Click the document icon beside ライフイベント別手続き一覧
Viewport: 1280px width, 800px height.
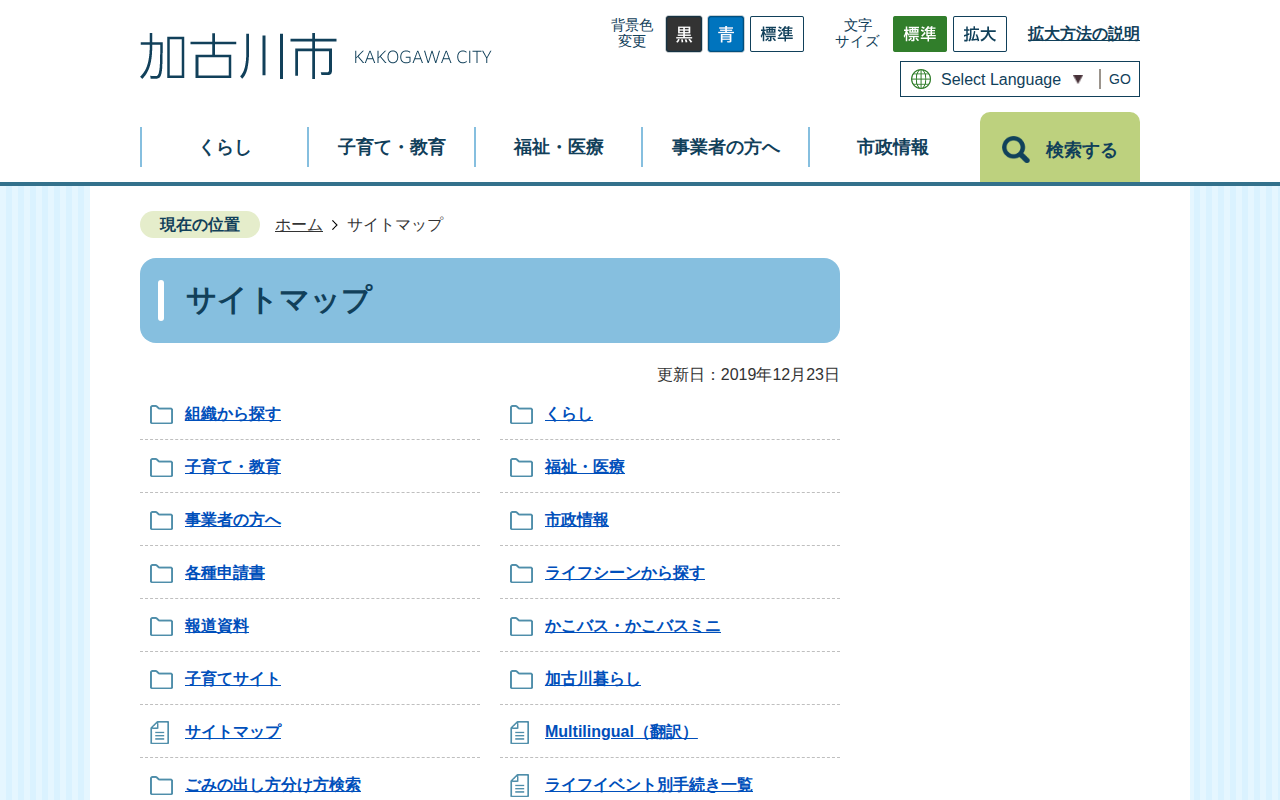pyautogui.click(x=520, y=785)
